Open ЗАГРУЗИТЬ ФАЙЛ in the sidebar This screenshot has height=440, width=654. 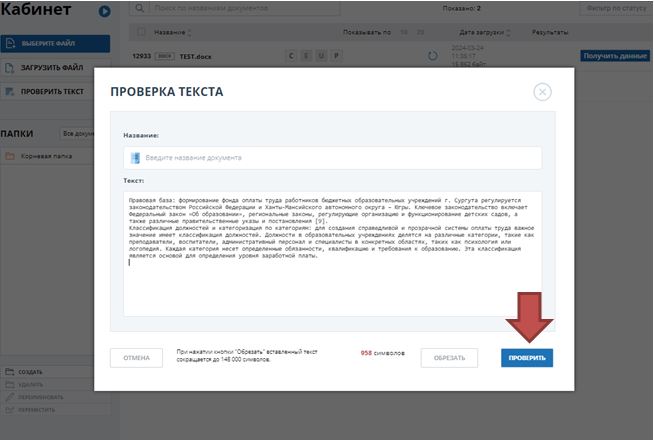(x=54, y=68)
